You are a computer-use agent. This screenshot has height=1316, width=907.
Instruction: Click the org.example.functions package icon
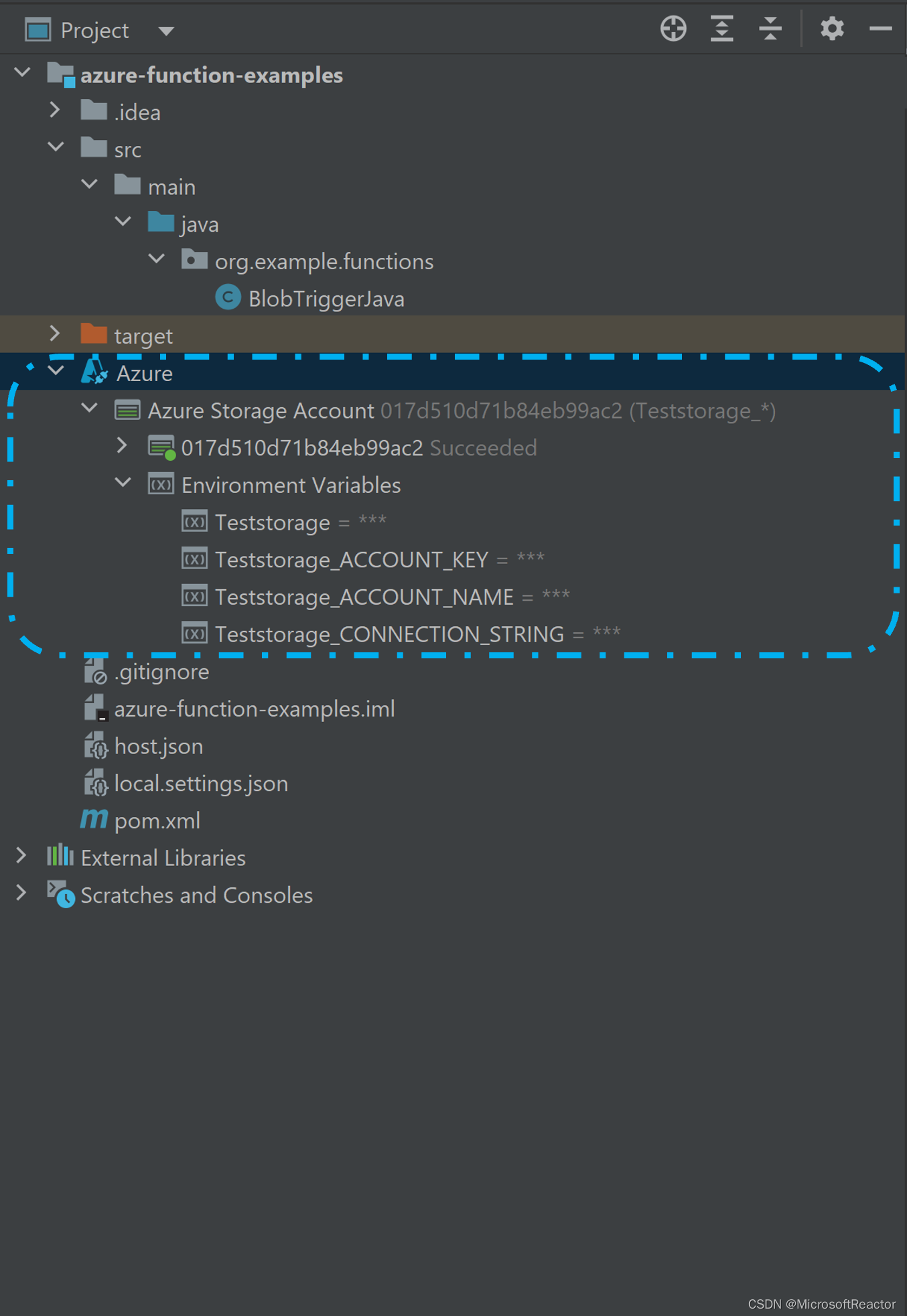coord(194,259)
